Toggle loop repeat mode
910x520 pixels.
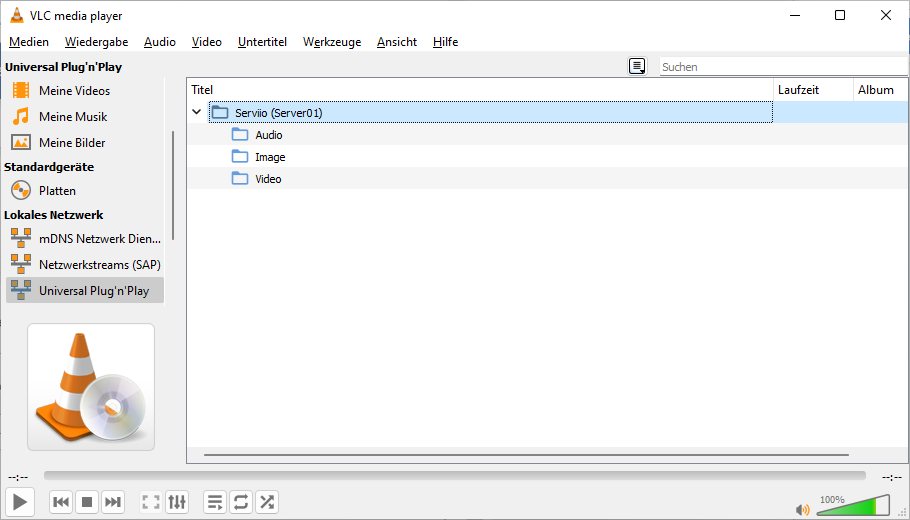241,502
